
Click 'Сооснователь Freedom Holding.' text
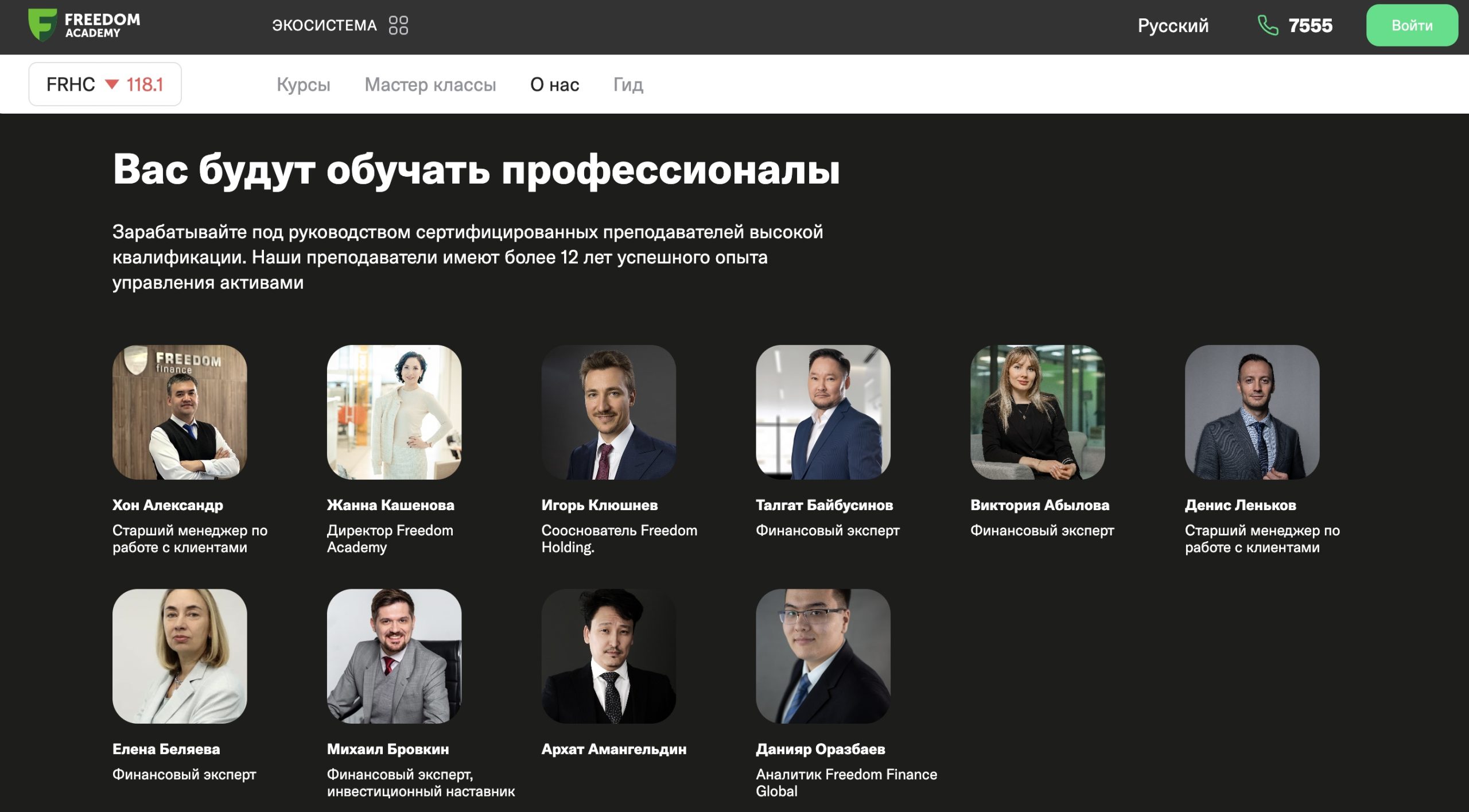619,539
